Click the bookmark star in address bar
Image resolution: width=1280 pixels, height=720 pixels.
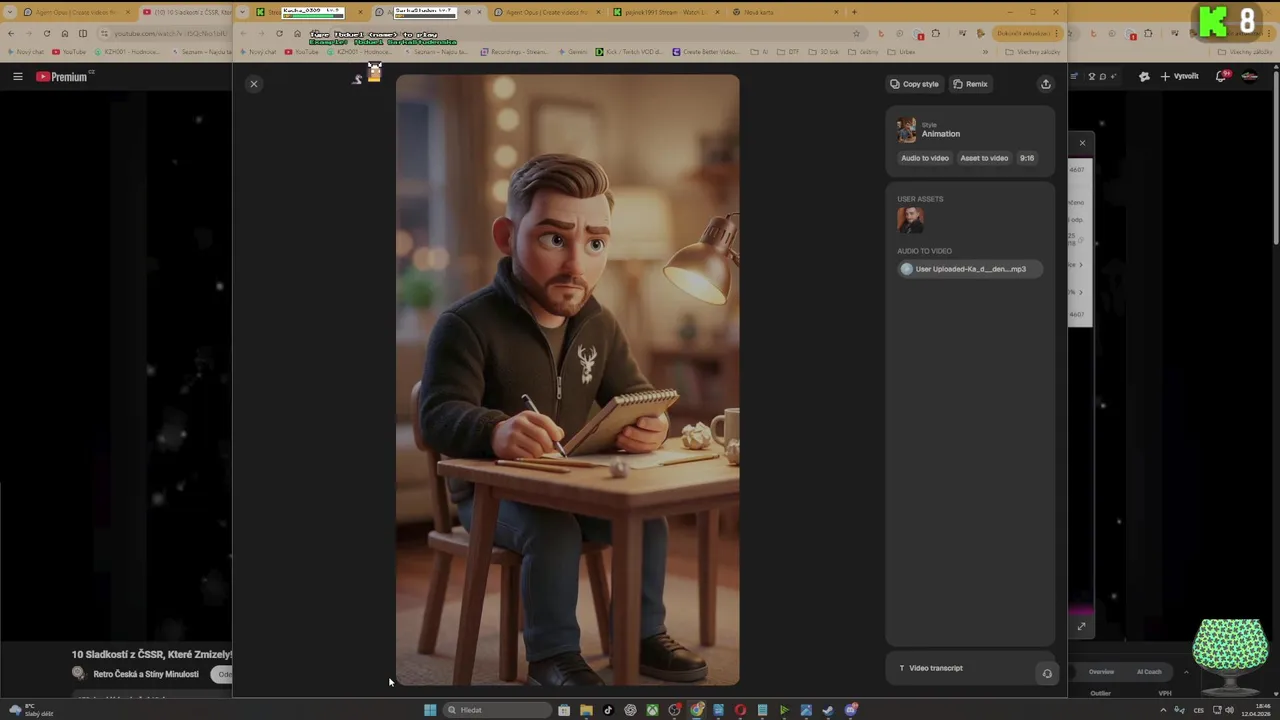click(x=856, y=33)
